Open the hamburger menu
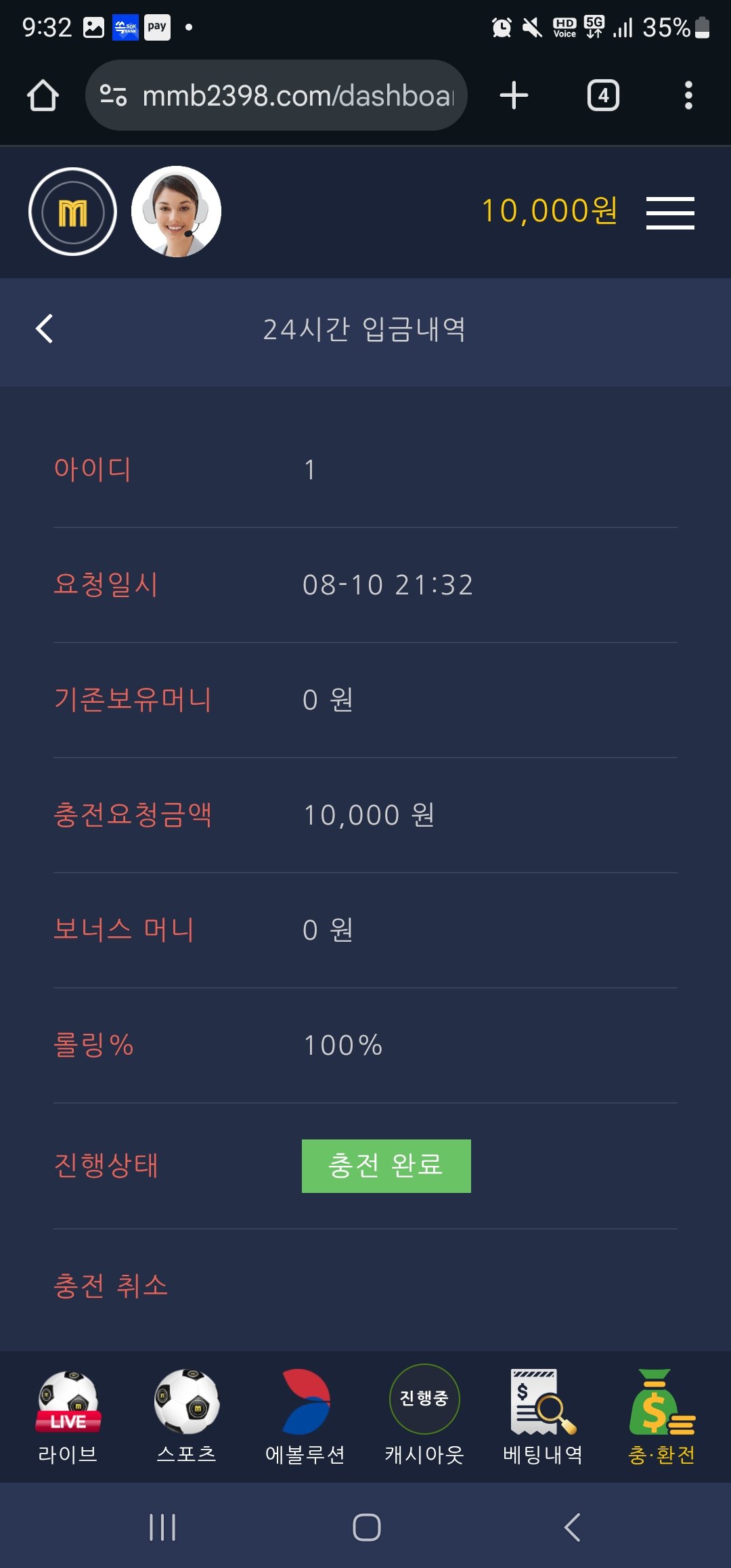The height and width of the screenshot is (1568, 731). click(670, 213)
